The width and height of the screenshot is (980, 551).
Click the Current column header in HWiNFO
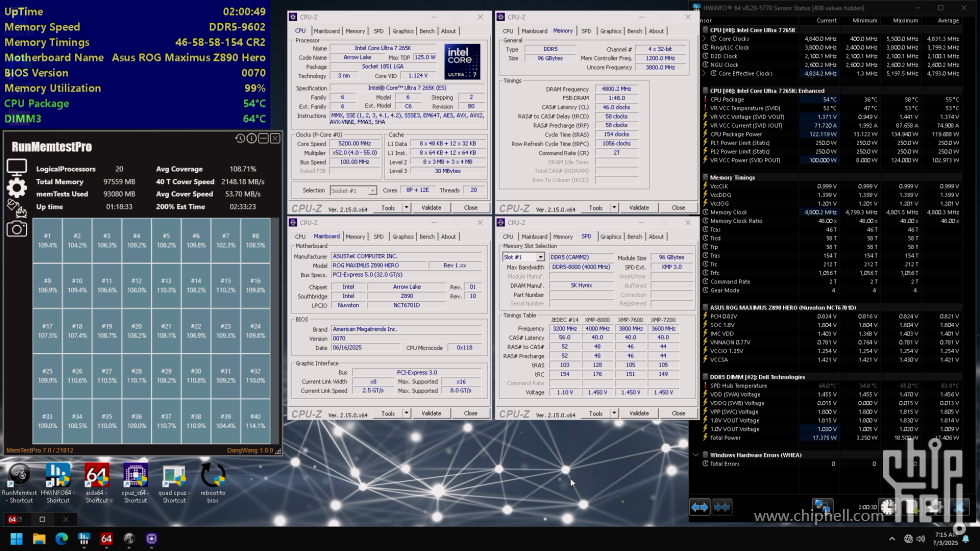tap(826, 21)
